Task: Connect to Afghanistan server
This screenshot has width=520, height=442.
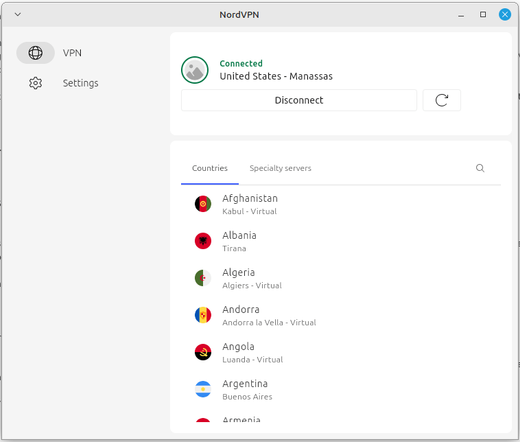Action: click(341, 204)
